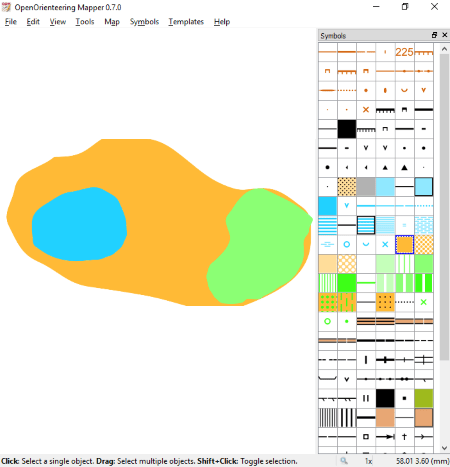Click the symbols scrollbar down arrow
This screenshot has height=467, width=450.
coord(444,448)
